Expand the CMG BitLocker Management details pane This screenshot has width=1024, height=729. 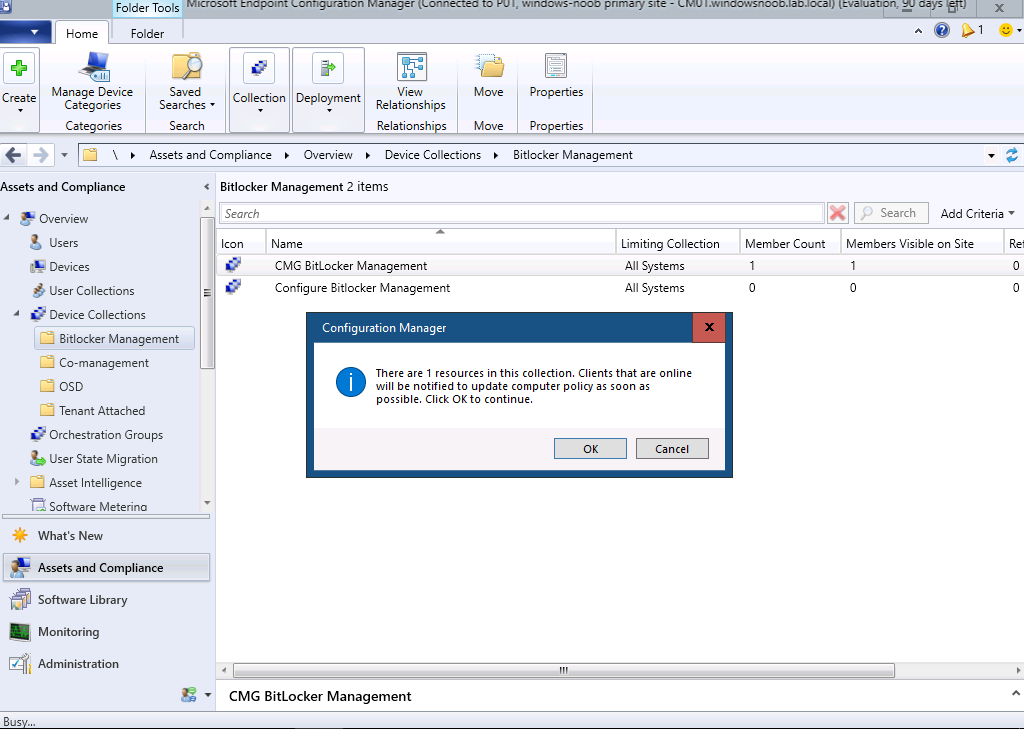tap(1016, 694)
